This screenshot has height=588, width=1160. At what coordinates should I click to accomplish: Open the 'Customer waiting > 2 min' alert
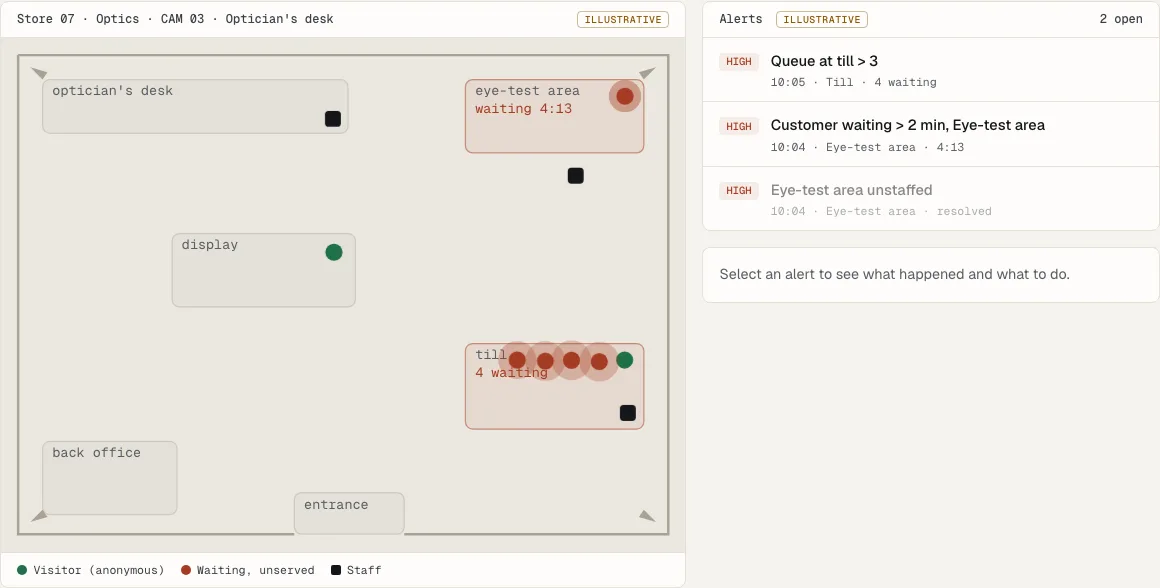coord(931,135)
